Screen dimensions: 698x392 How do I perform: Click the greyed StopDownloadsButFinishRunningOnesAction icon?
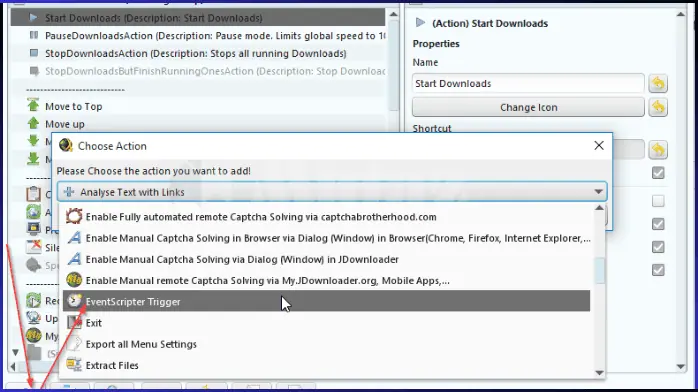[34, 71]
